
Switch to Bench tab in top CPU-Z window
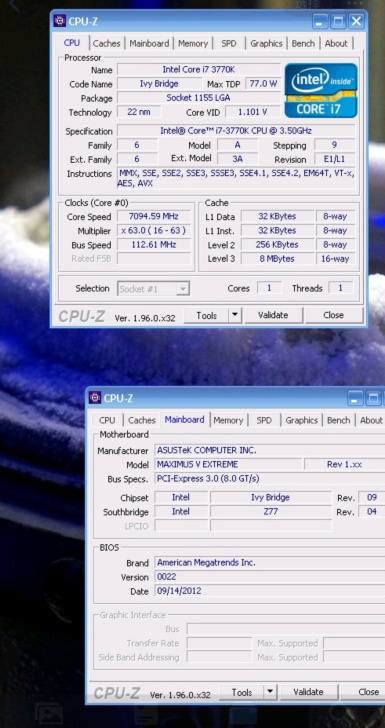(x=303, y=44)
